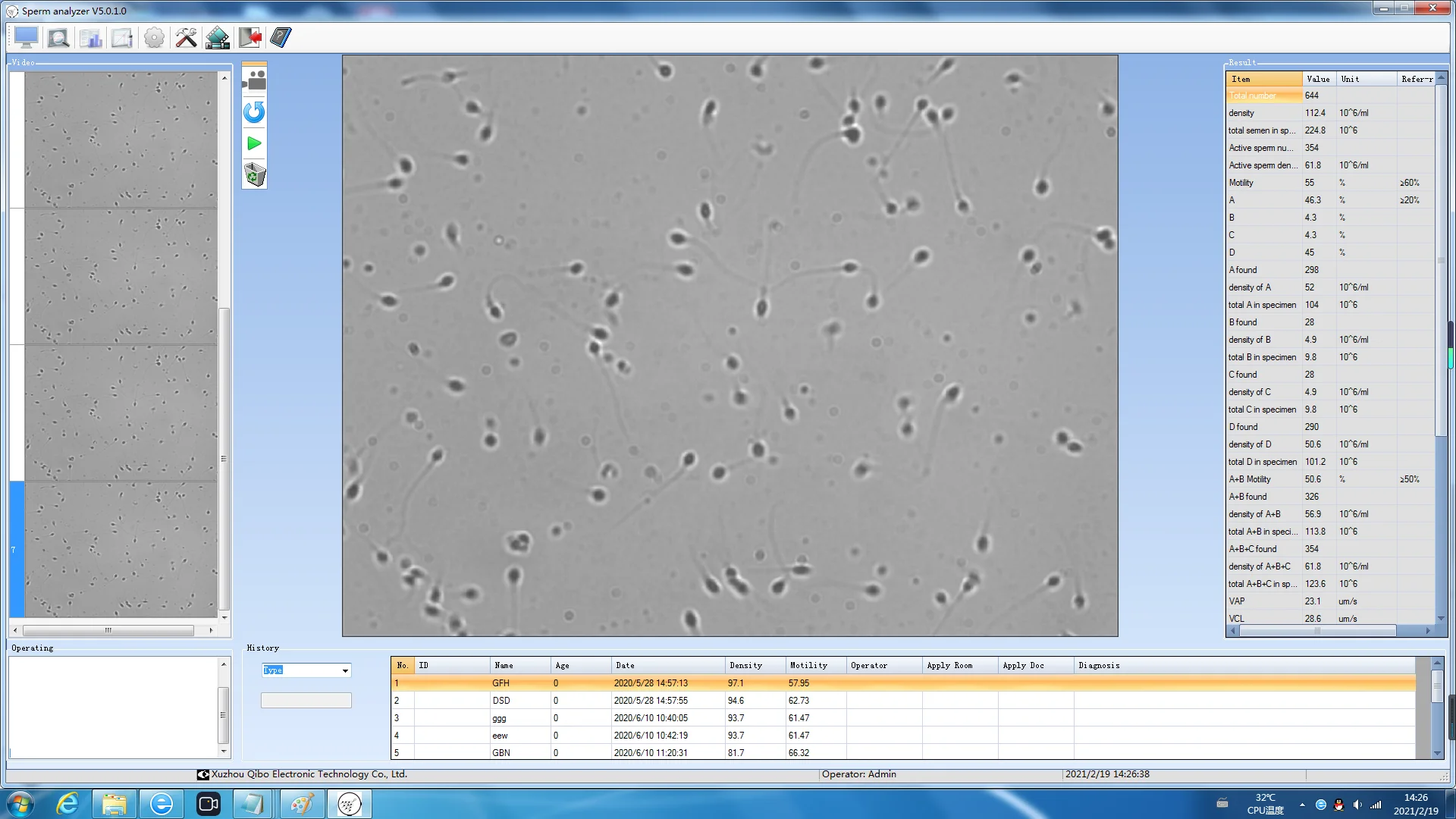Click the Density column header
The width and height of the screenshot is (1456, 819).
(x=745, y=665)
